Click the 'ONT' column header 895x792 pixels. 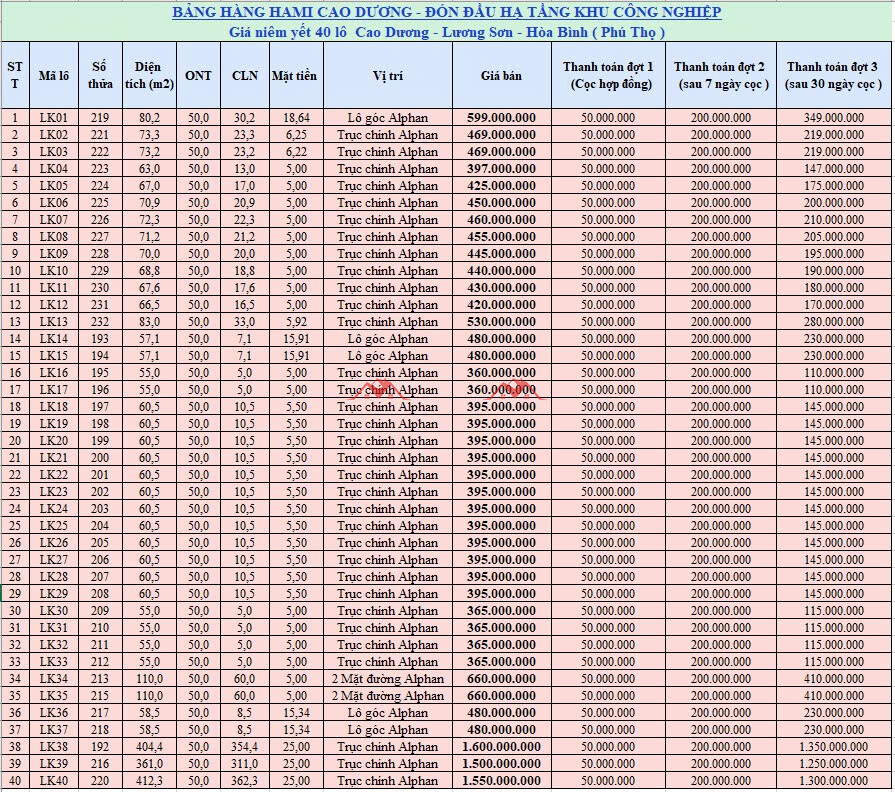(198, 75)
